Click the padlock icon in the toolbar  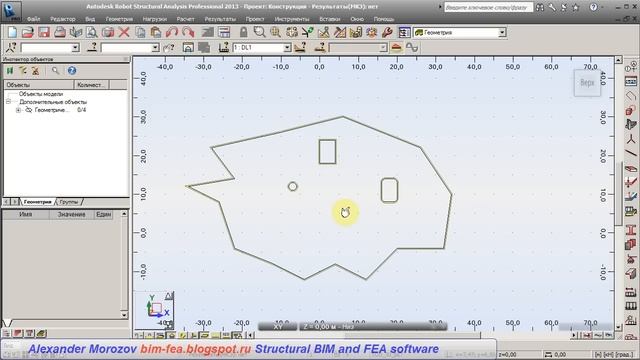tap(244, 32)
